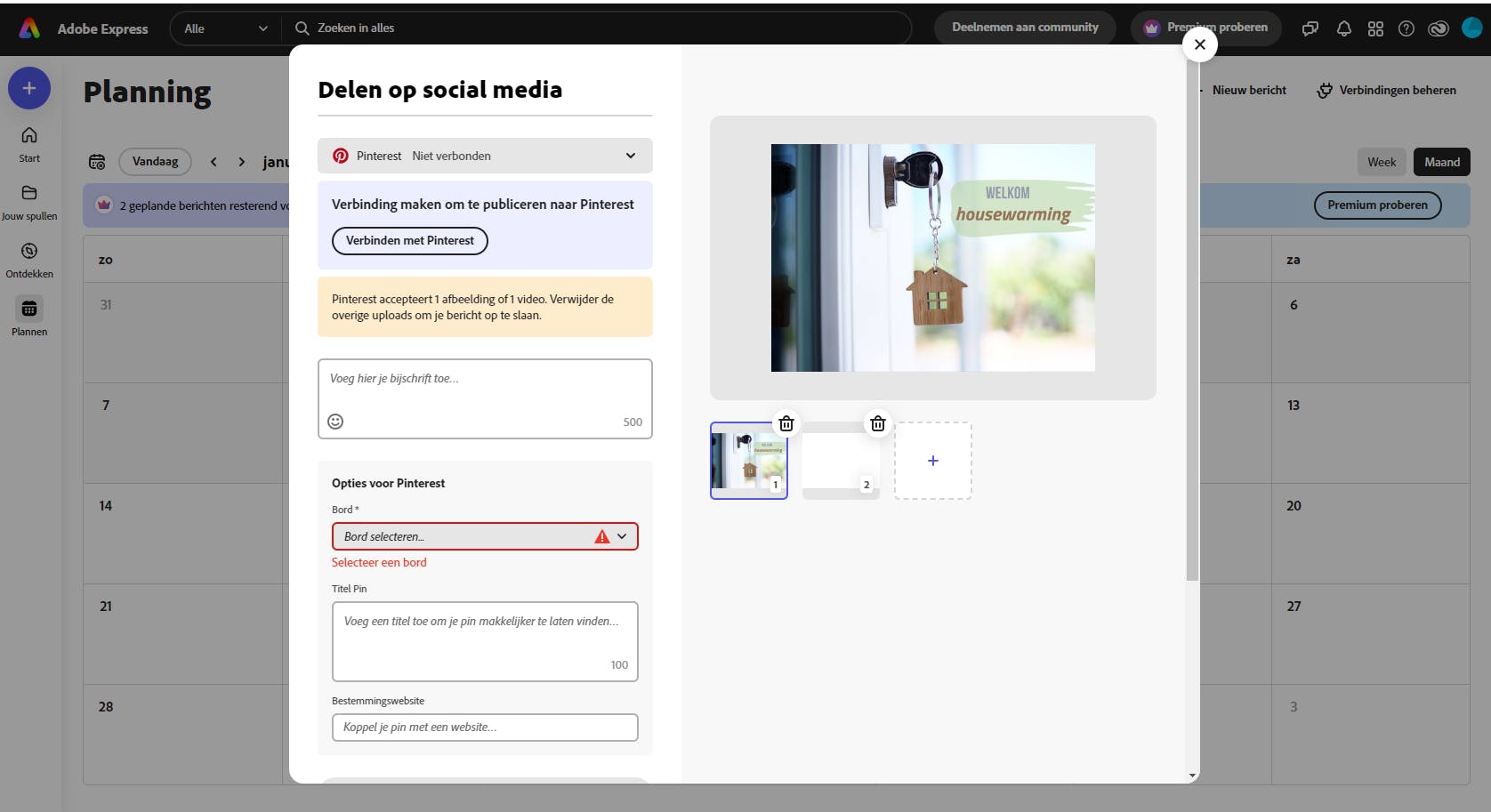Delete the second image thumbnail

[878, 423]
